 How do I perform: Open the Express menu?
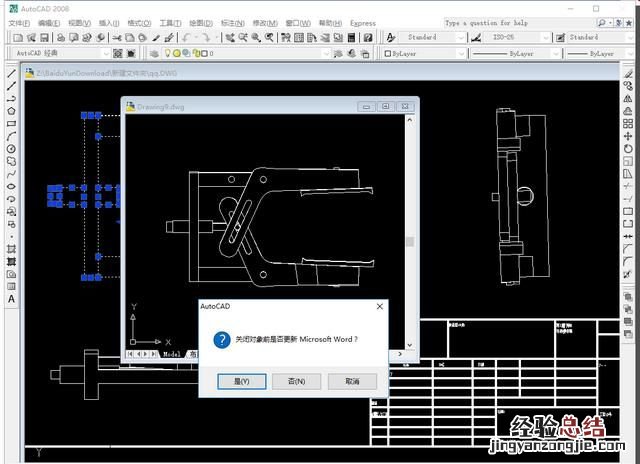tap(363, 23)
